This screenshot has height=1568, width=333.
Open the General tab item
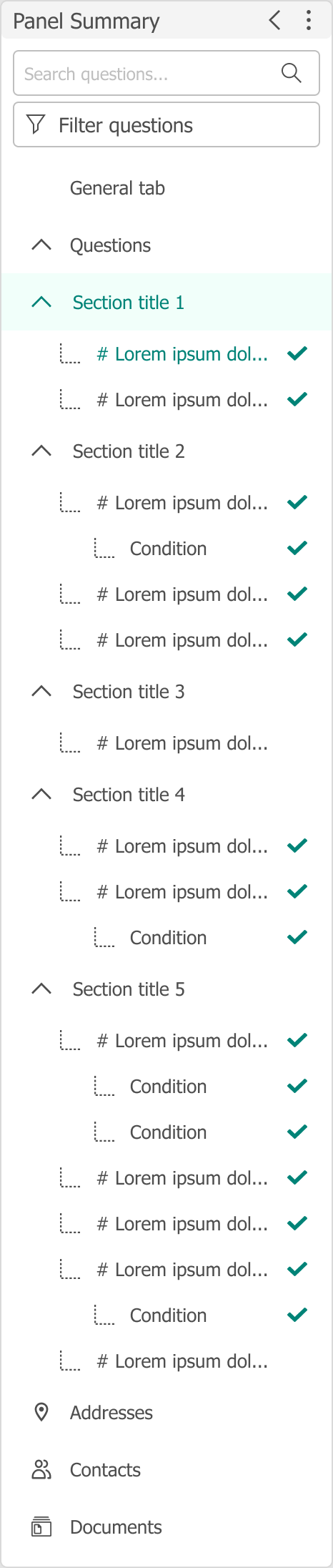point(117,188)
